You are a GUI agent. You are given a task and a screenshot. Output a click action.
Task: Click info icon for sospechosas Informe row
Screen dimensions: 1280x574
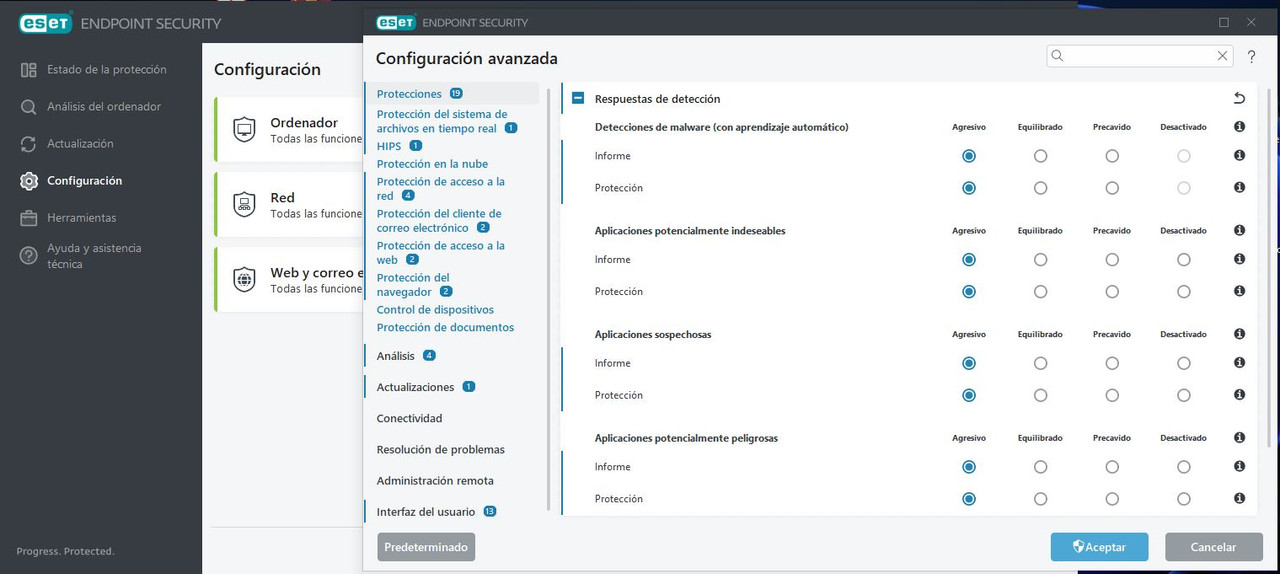1239,363
